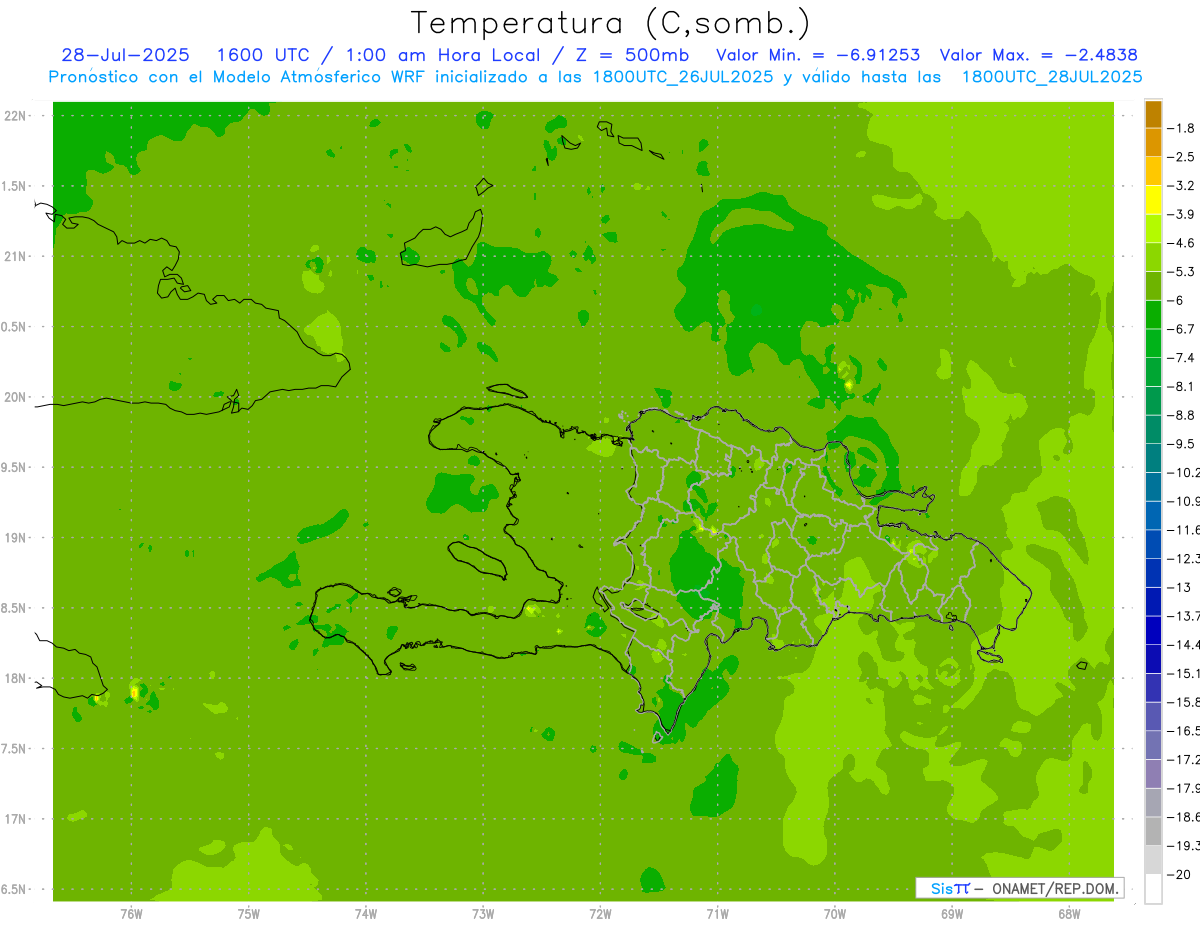Click the -8.1 colorbar value
This screenshot has width=1200, height=927.
1181,387
